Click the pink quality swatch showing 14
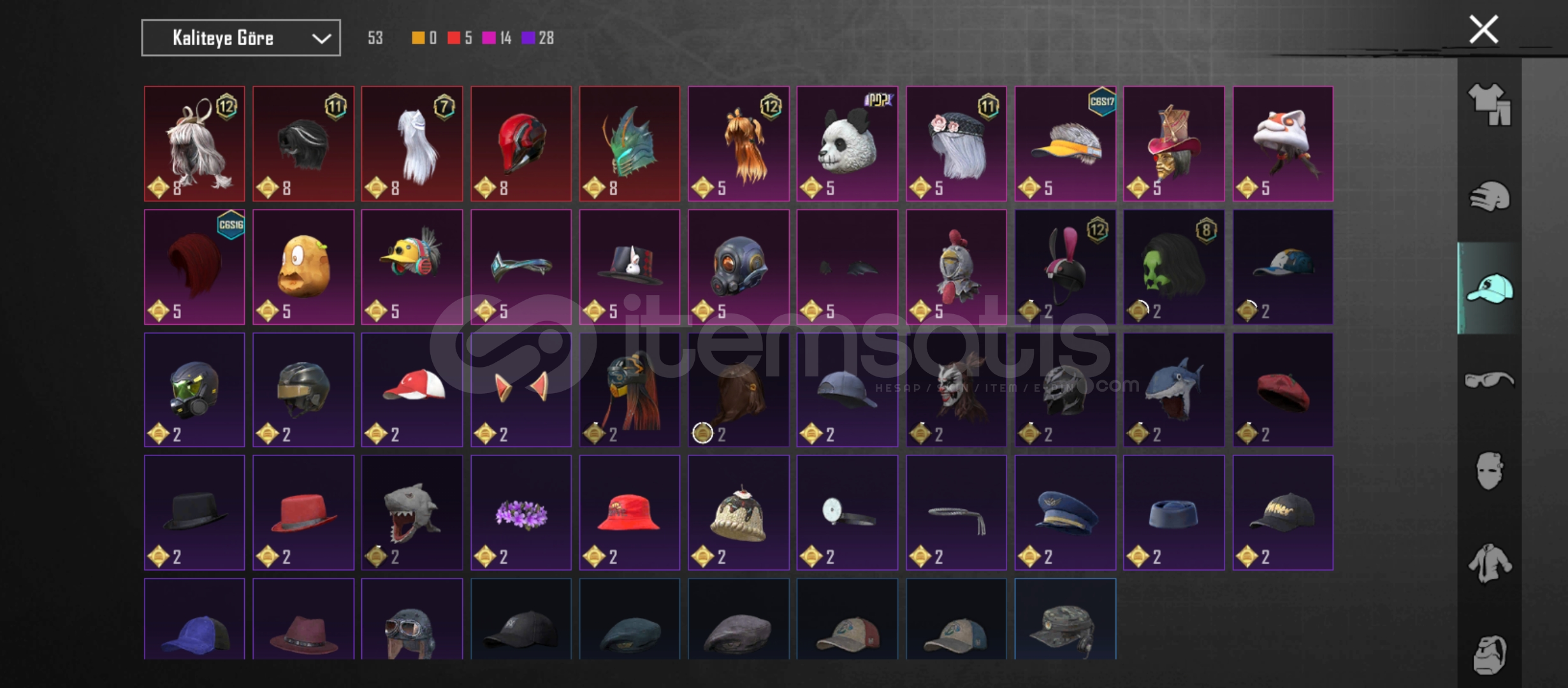The image size is (1568, 688). point(489,38)
